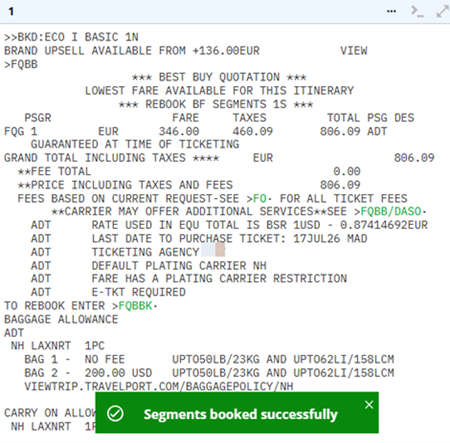Run the FQBB/DASO additional services link
Image resolution: width=450 pixels, height=443 pixels.
tap(391, 212)
